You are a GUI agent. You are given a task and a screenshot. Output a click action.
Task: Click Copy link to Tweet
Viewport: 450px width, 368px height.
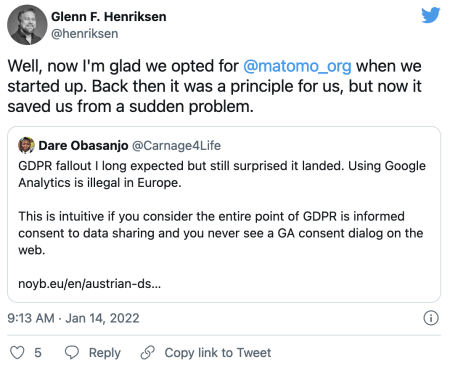(x=218, y=353)
